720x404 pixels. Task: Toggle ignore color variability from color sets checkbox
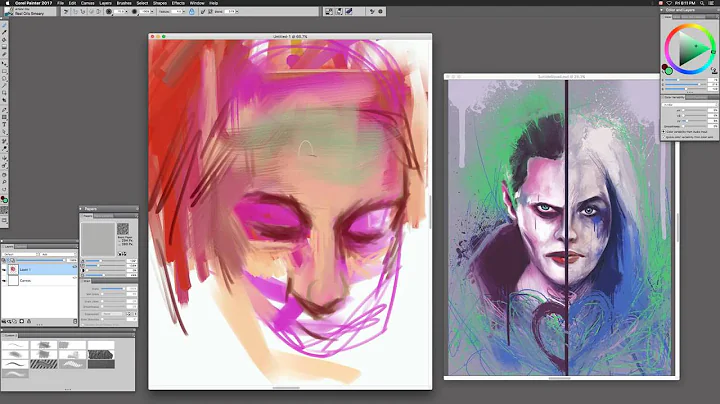(x=664, y=137)
